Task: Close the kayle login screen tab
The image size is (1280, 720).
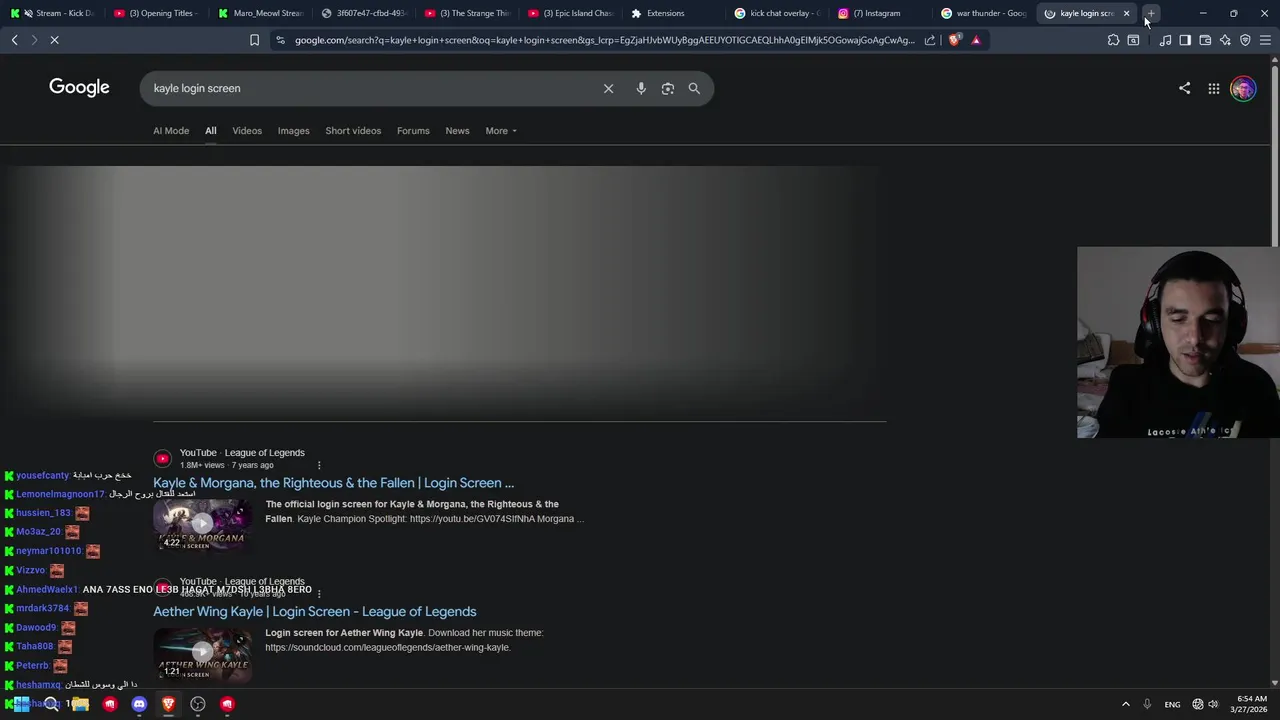Action: [x=1126, y=13]
